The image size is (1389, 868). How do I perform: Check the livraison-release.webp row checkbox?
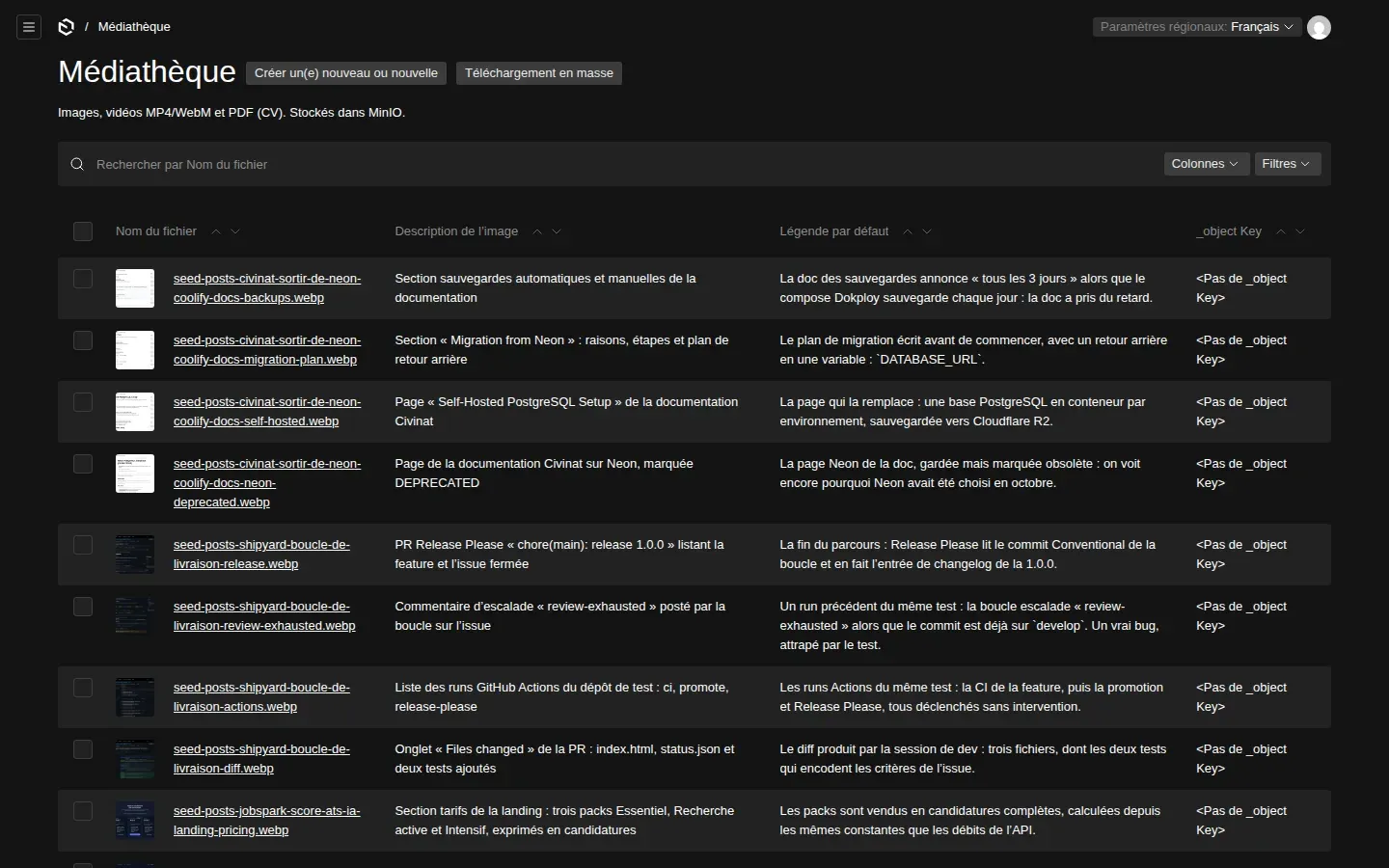pyautogui.click(x=83, y=545)
